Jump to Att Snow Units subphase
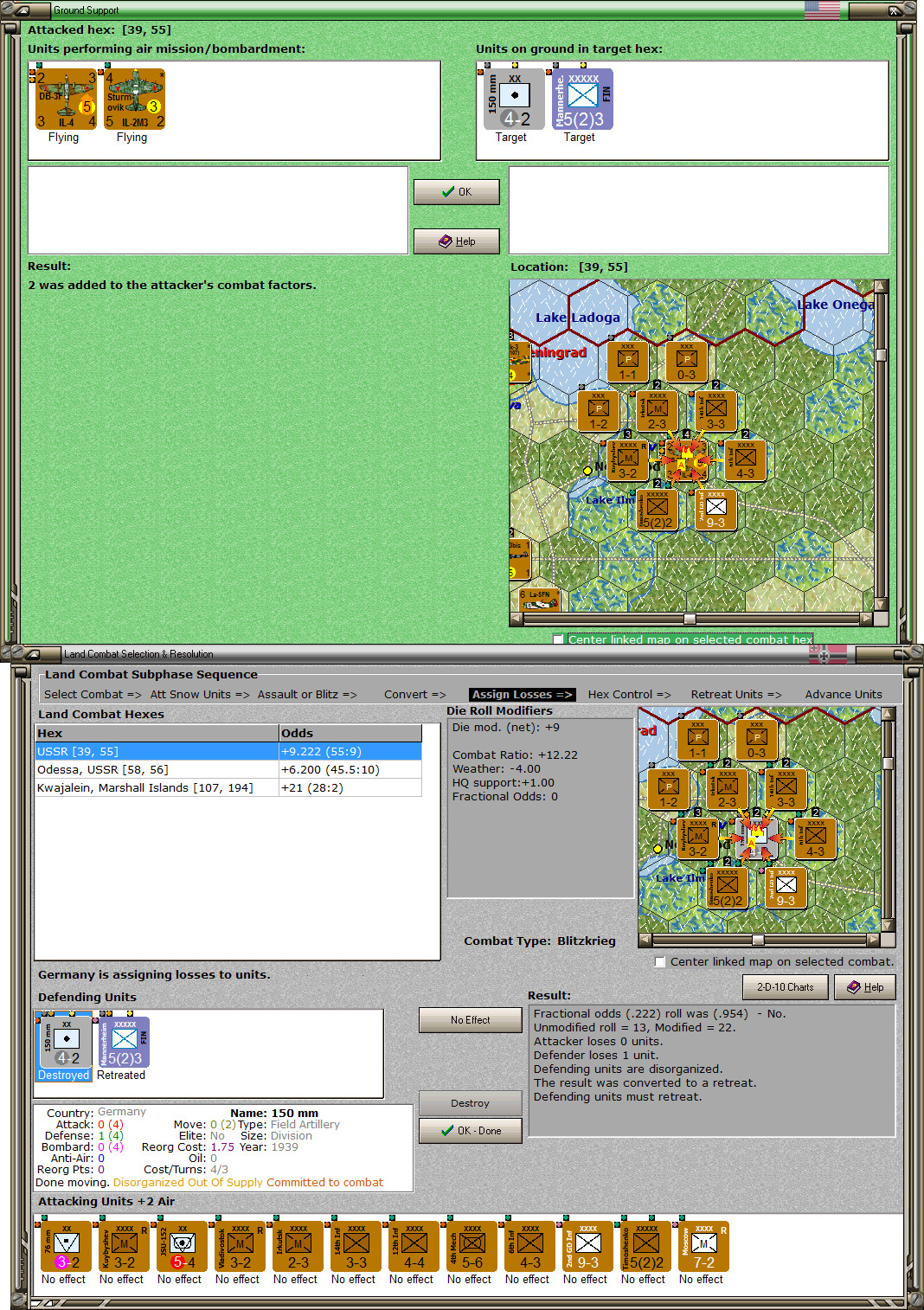This screenshot has height=1310, width=924. [199, 694]
